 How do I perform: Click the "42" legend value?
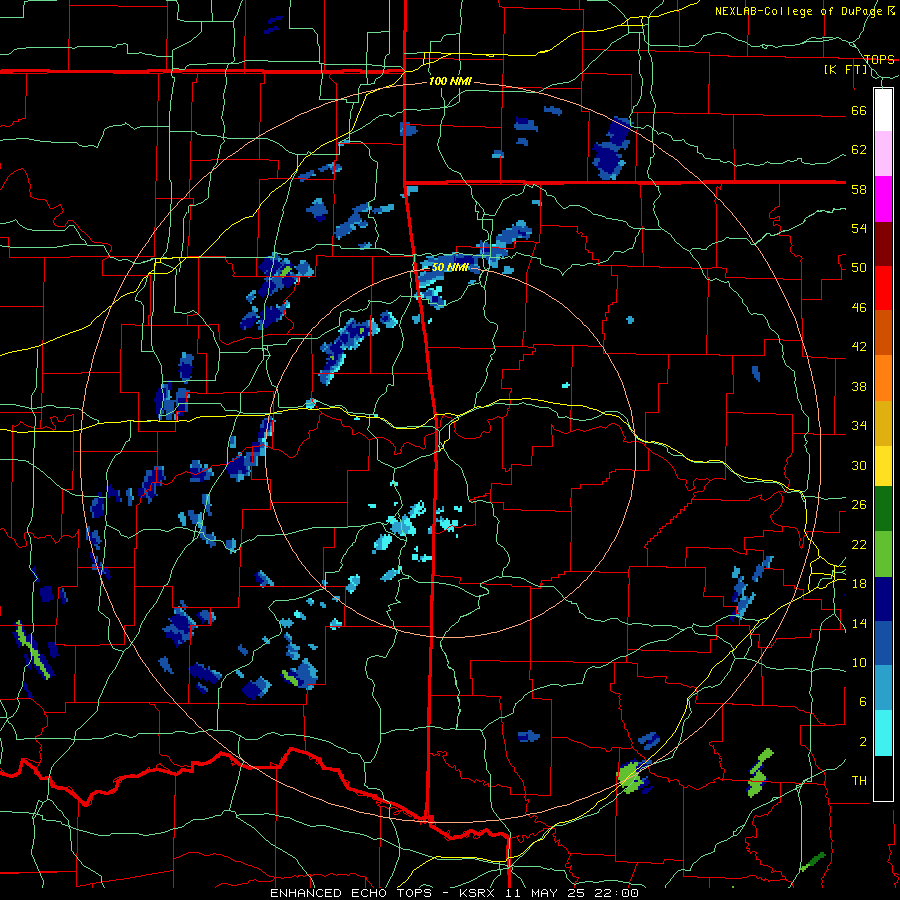click(x=859, y=347)
